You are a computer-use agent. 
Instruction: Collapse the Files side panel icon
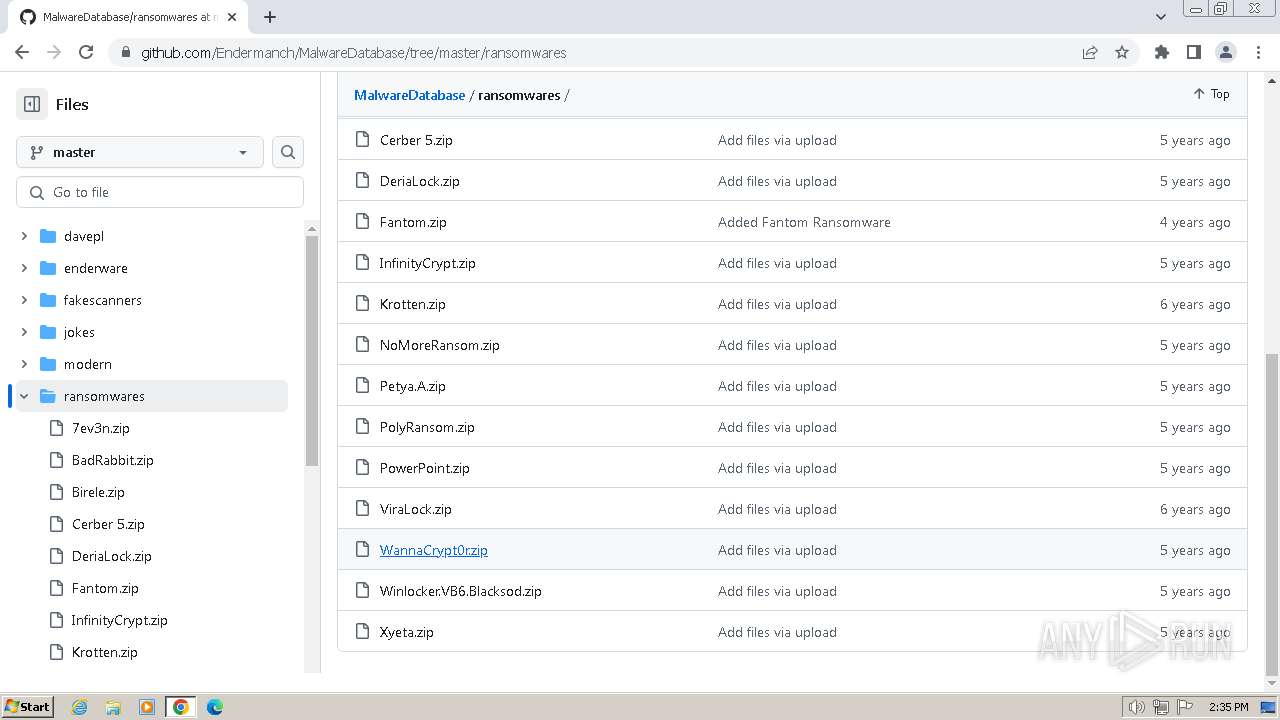32,104
